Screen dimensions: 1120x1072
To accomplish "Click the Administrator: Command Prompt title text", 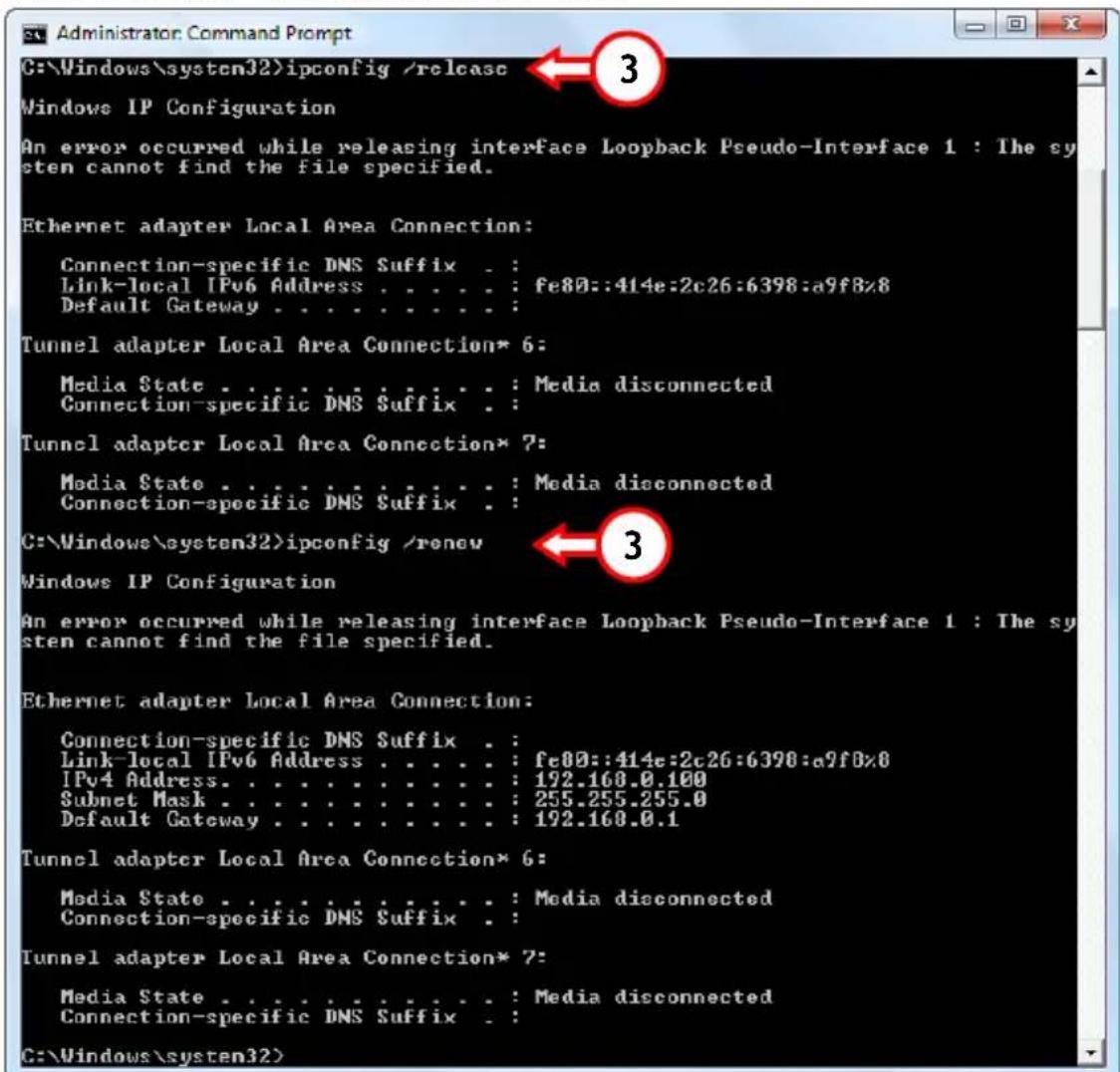I will [203, 33].
